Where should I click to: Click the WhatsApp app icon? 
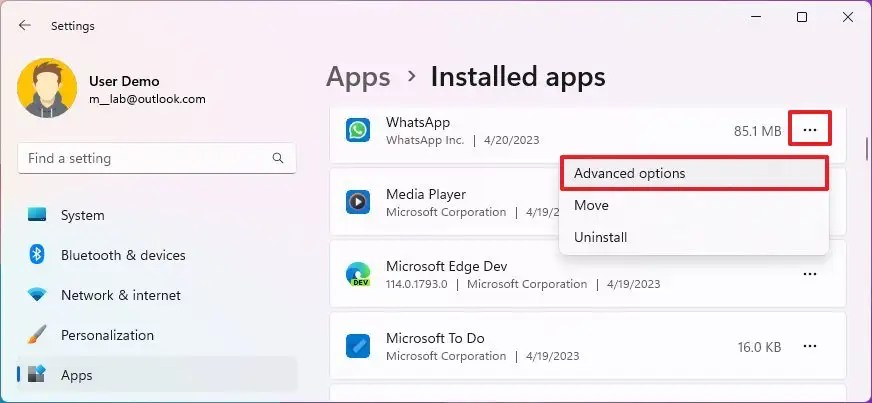click(x=358, y=130)
